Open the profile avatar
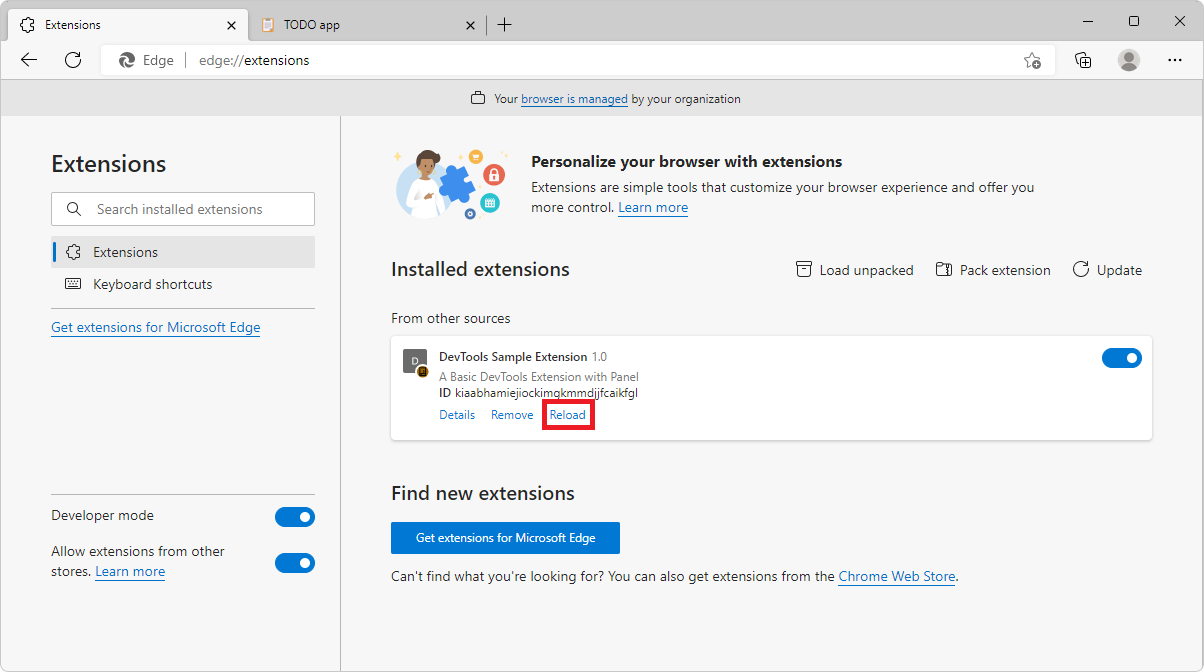The image size is (1204, 672). click(x=1128, y=60)
